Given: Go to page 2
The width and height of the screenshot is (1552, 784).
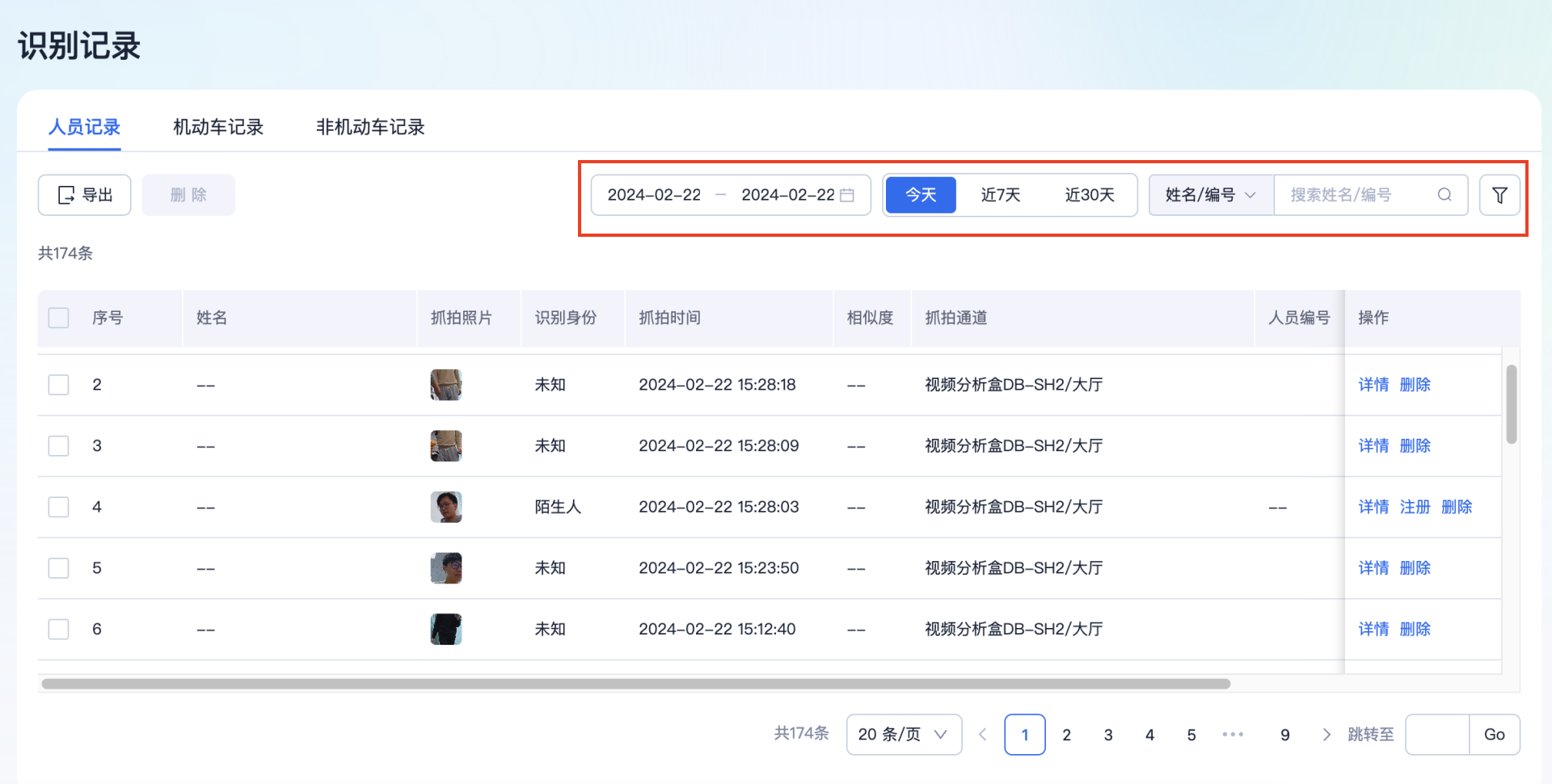Looking at the screenshot, I should [1067, 735].
